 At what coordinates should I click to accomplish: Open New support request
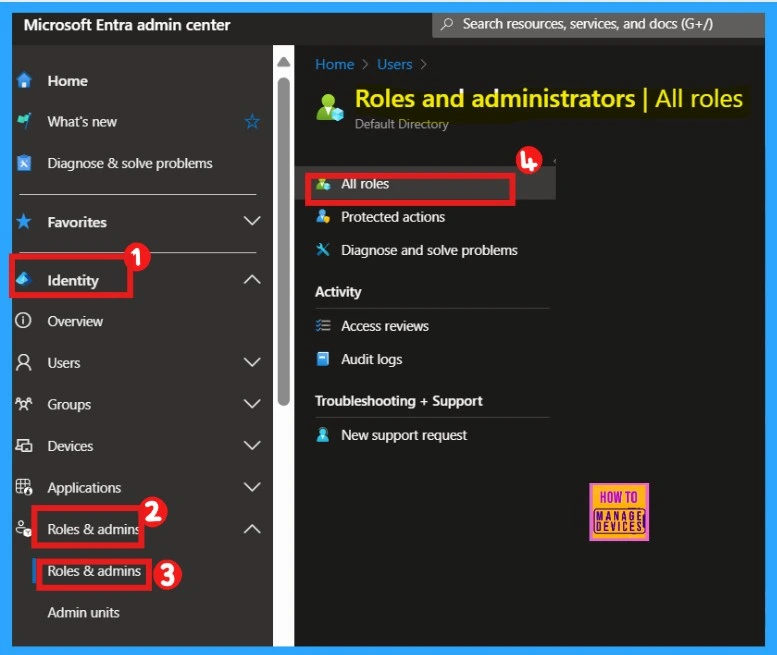[404, 435]
